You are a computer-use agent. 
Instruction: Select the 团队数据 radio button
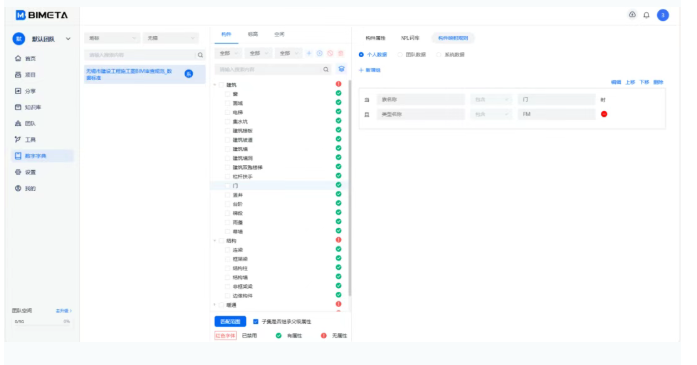point(400,55)
